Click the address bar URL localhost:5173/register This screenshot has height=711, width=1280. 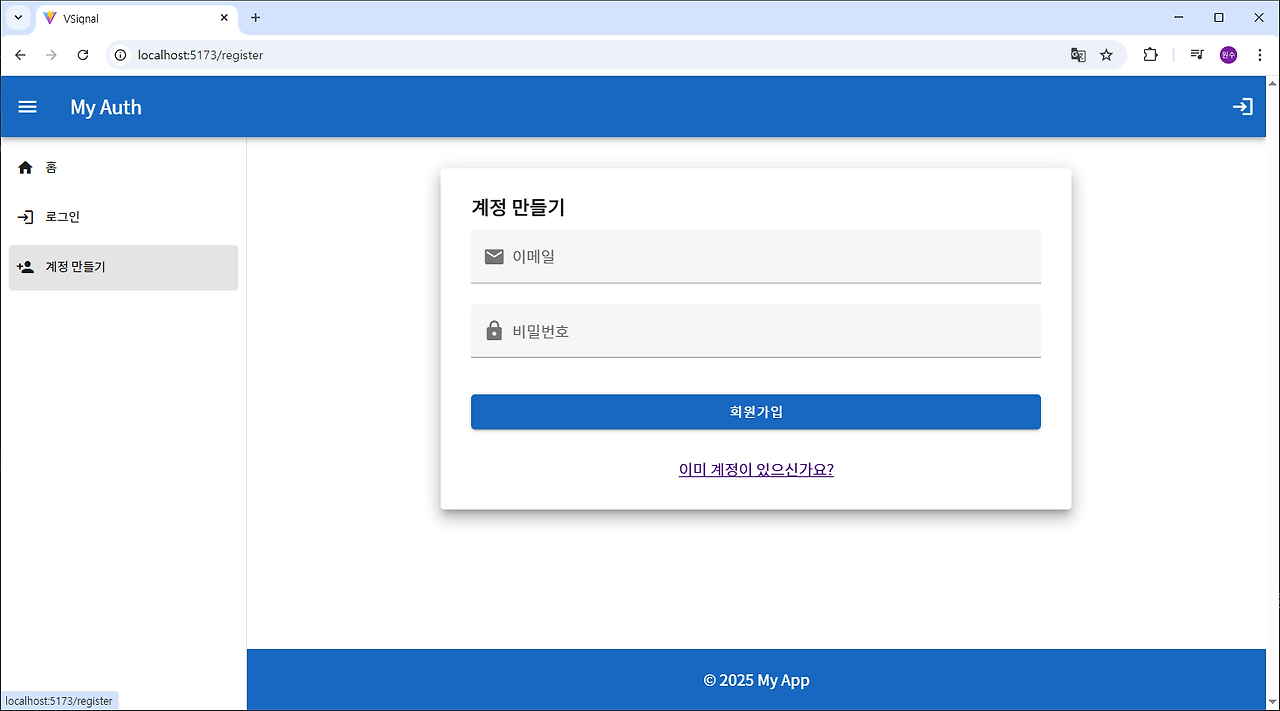point(200,55)
